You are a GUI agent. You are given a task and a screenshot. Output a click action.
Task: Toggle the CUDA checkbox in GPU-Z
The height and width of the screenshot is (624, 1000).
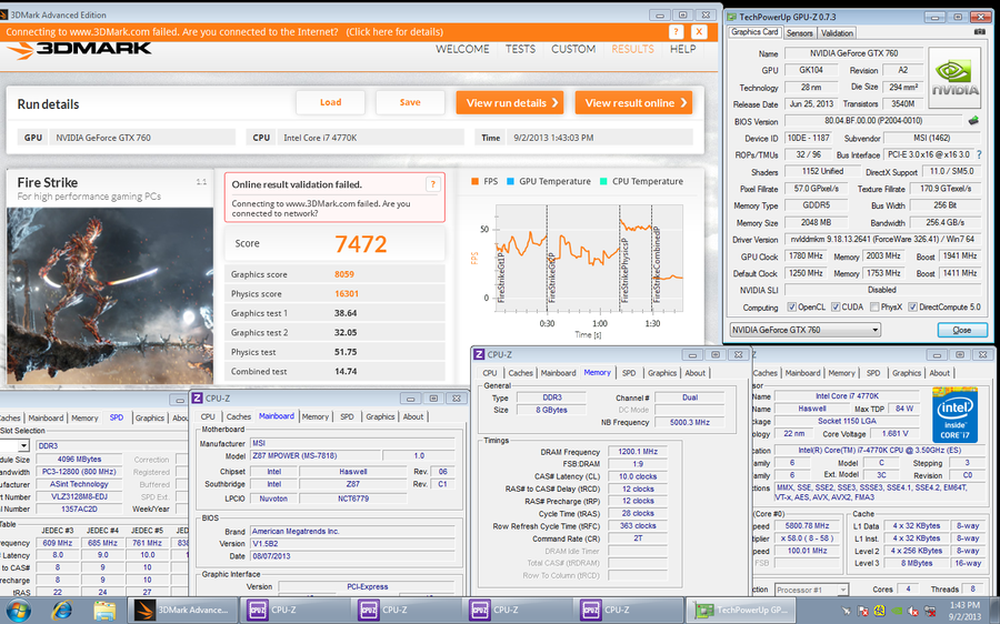coord(835,307)
